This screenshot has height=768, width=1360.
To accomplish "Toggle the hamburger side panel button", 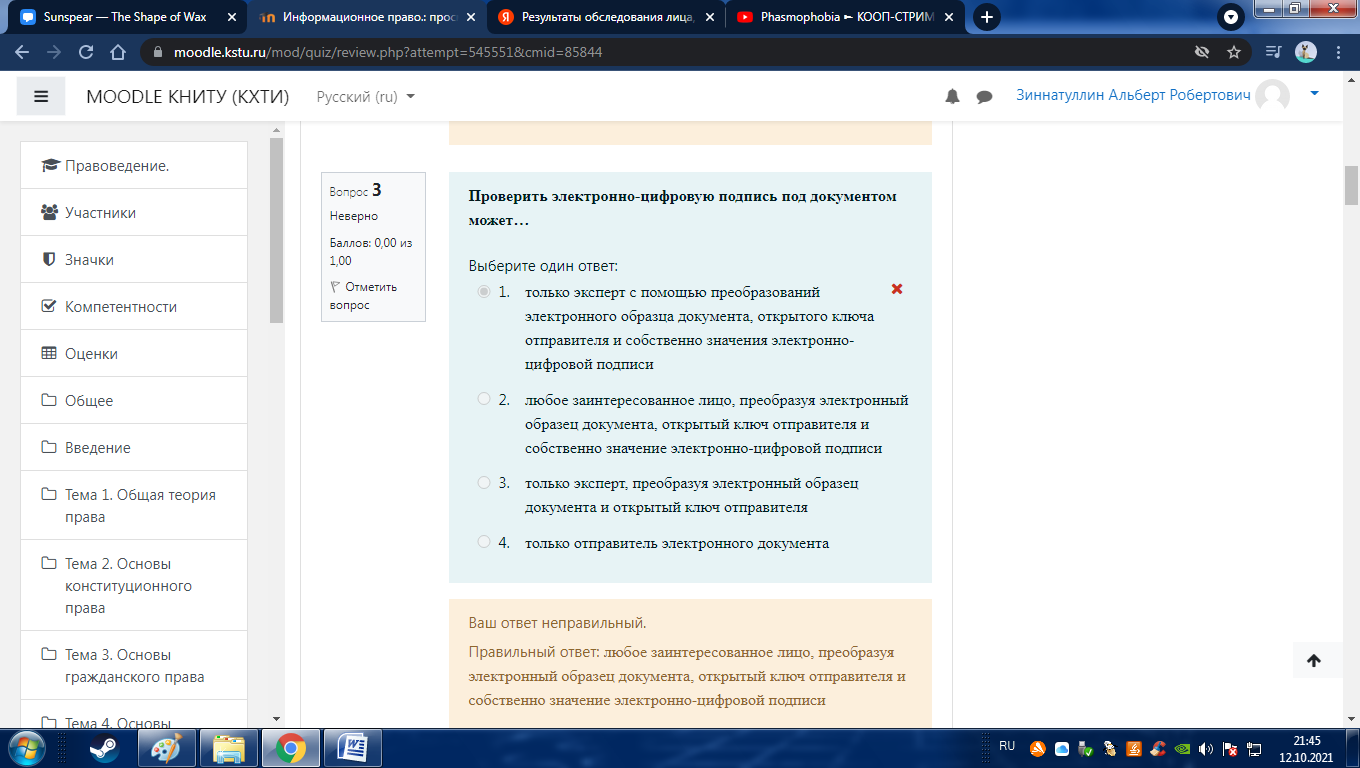I will pyautogui.click(x=41, y=96).
